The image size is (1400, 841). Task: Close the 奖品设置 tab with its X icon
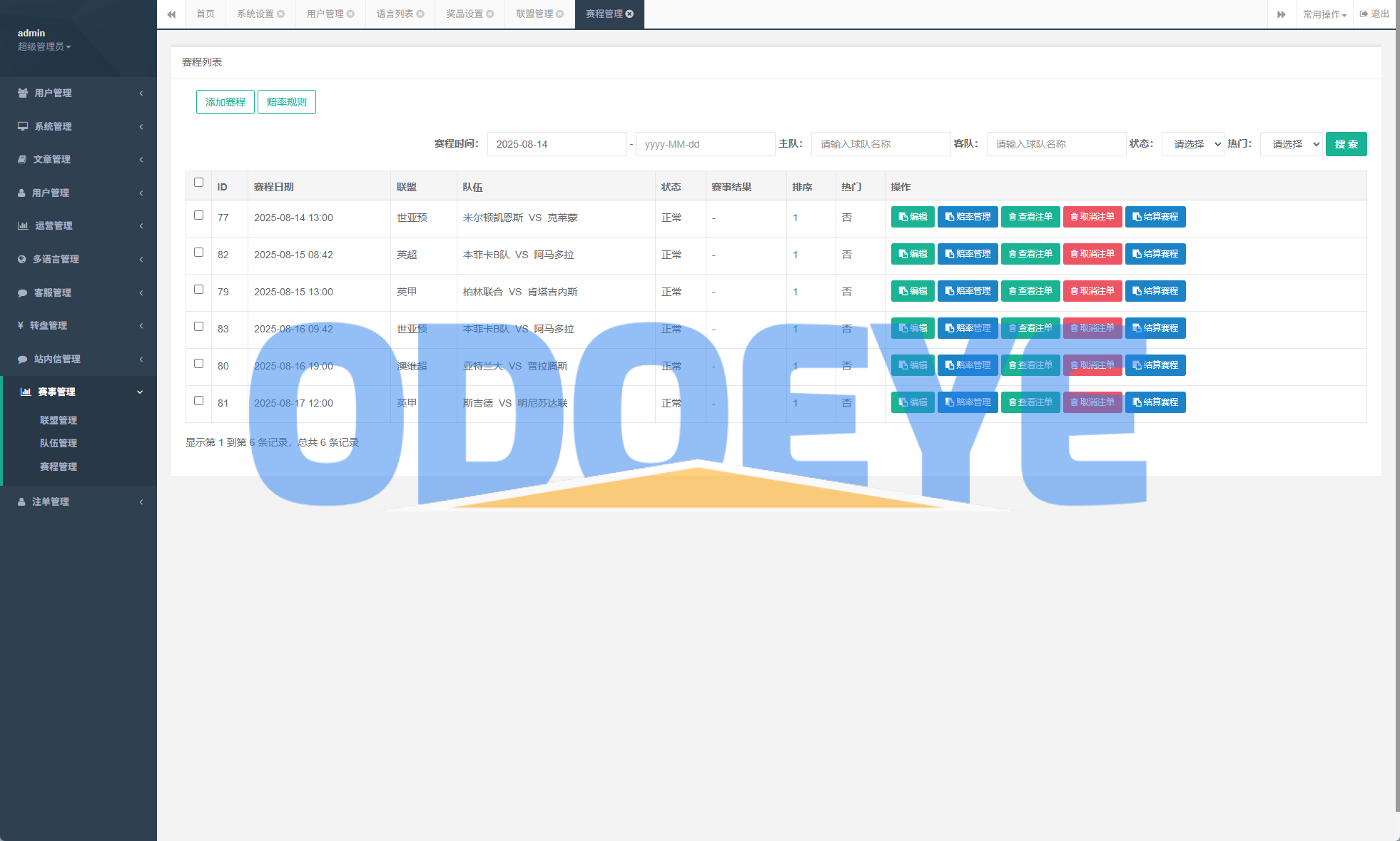pos(490,14)
